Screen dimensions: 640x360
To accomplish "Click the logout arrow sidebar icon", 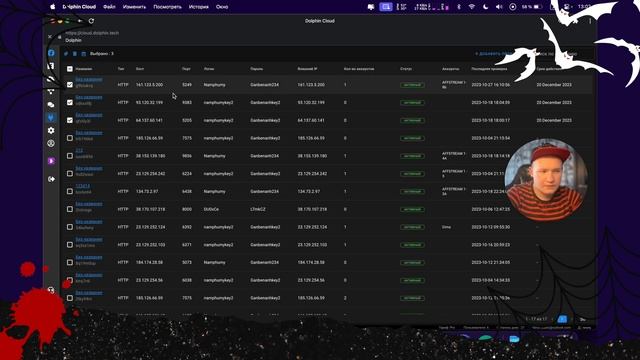I will [x=51, y=179].
